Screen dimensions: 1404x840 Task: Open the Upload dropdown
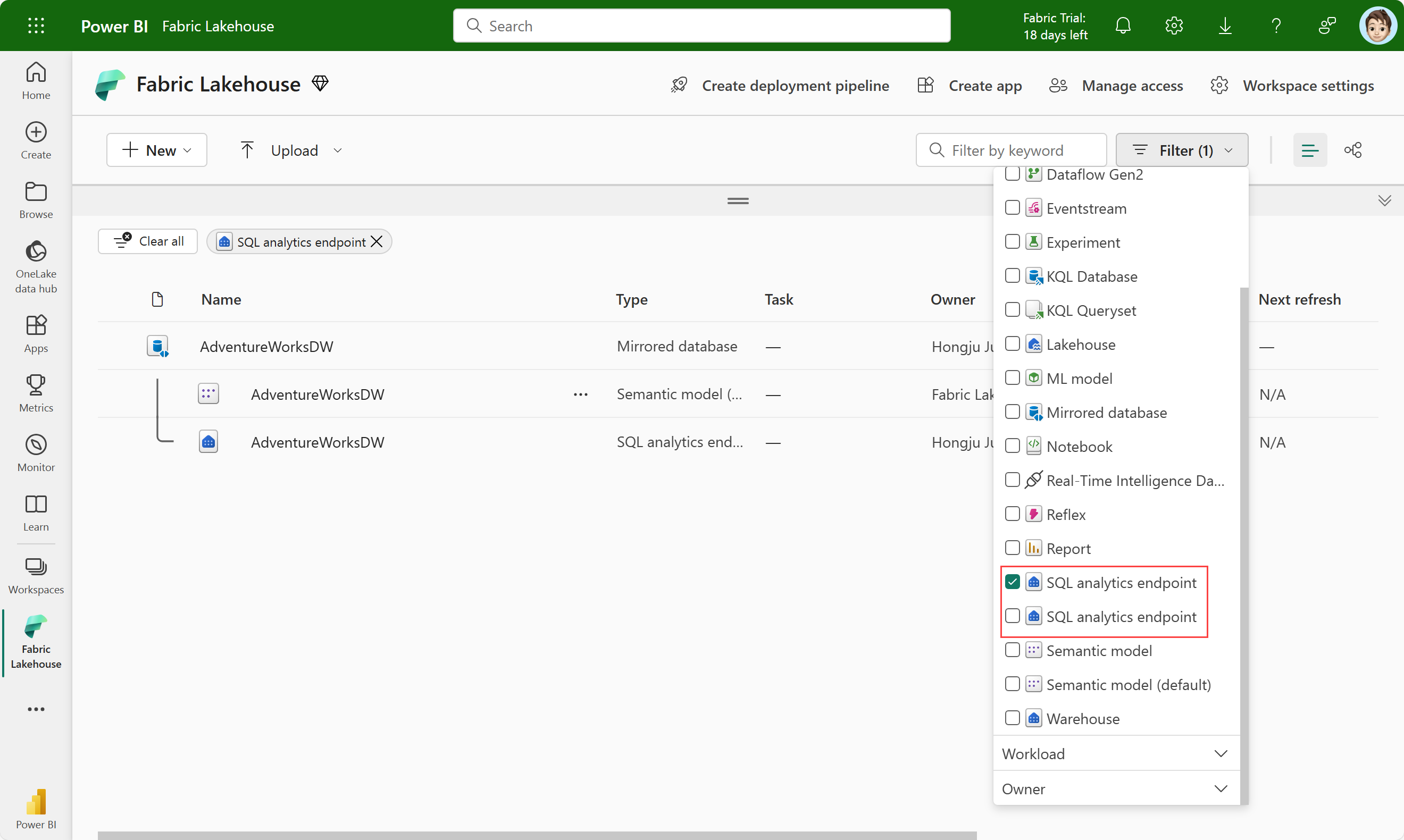click(x=291, y=150)
